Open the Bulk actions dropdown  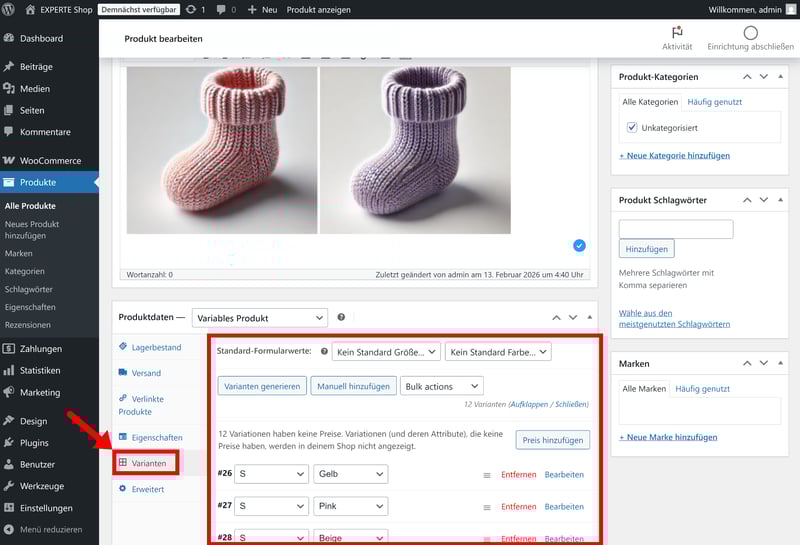[x=441, y=386]
